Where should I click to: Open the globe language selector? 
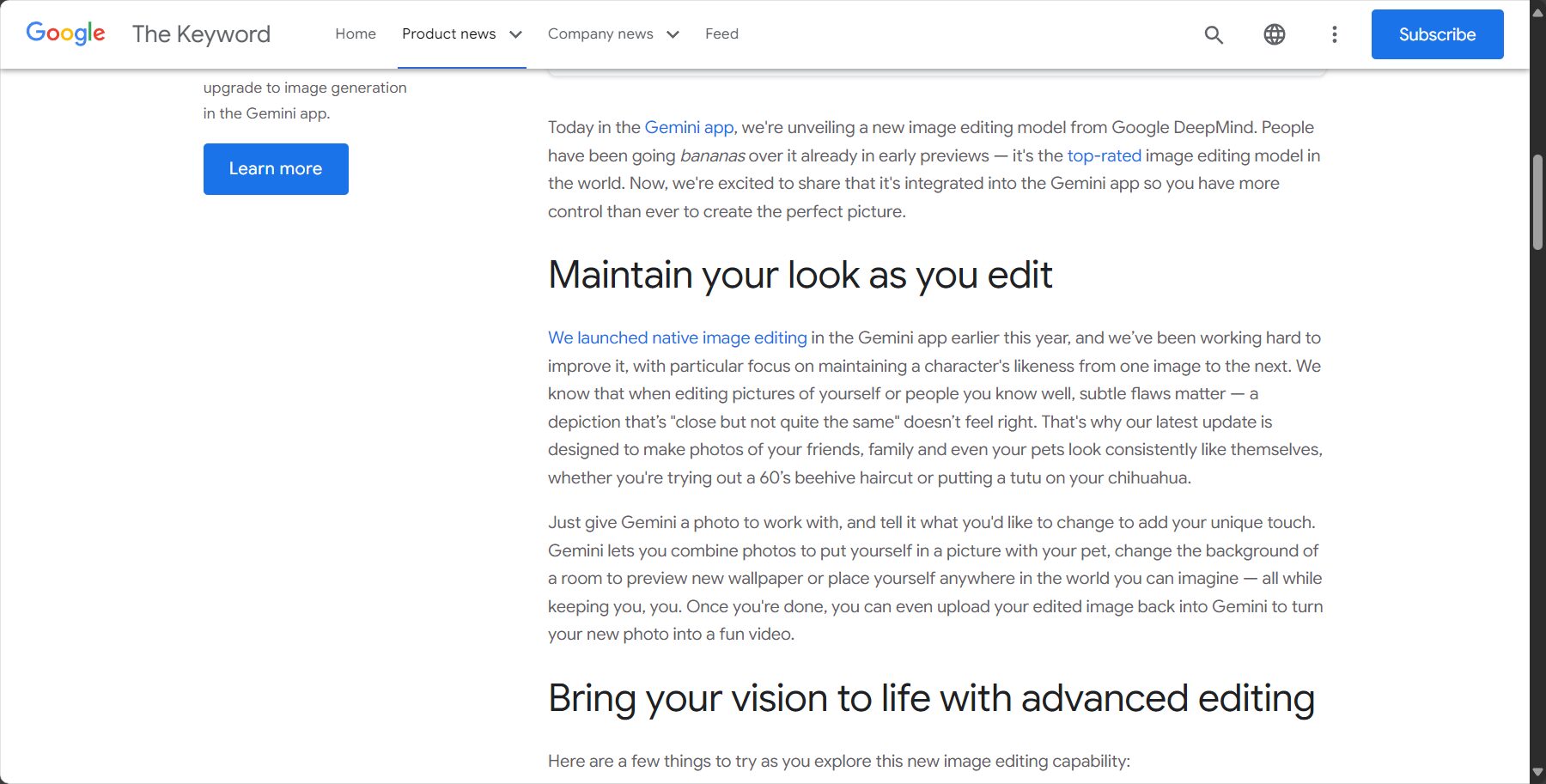(1275, 34)
